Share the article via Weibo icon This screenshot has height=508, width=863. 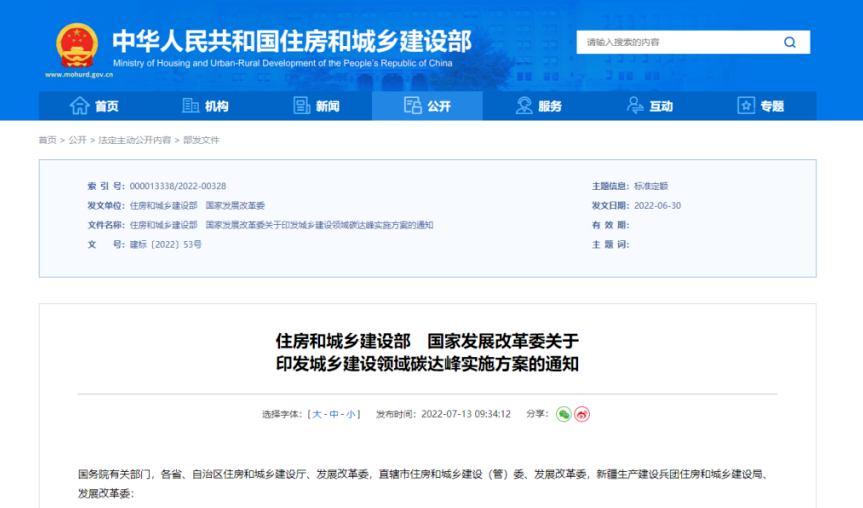[582, 414]
